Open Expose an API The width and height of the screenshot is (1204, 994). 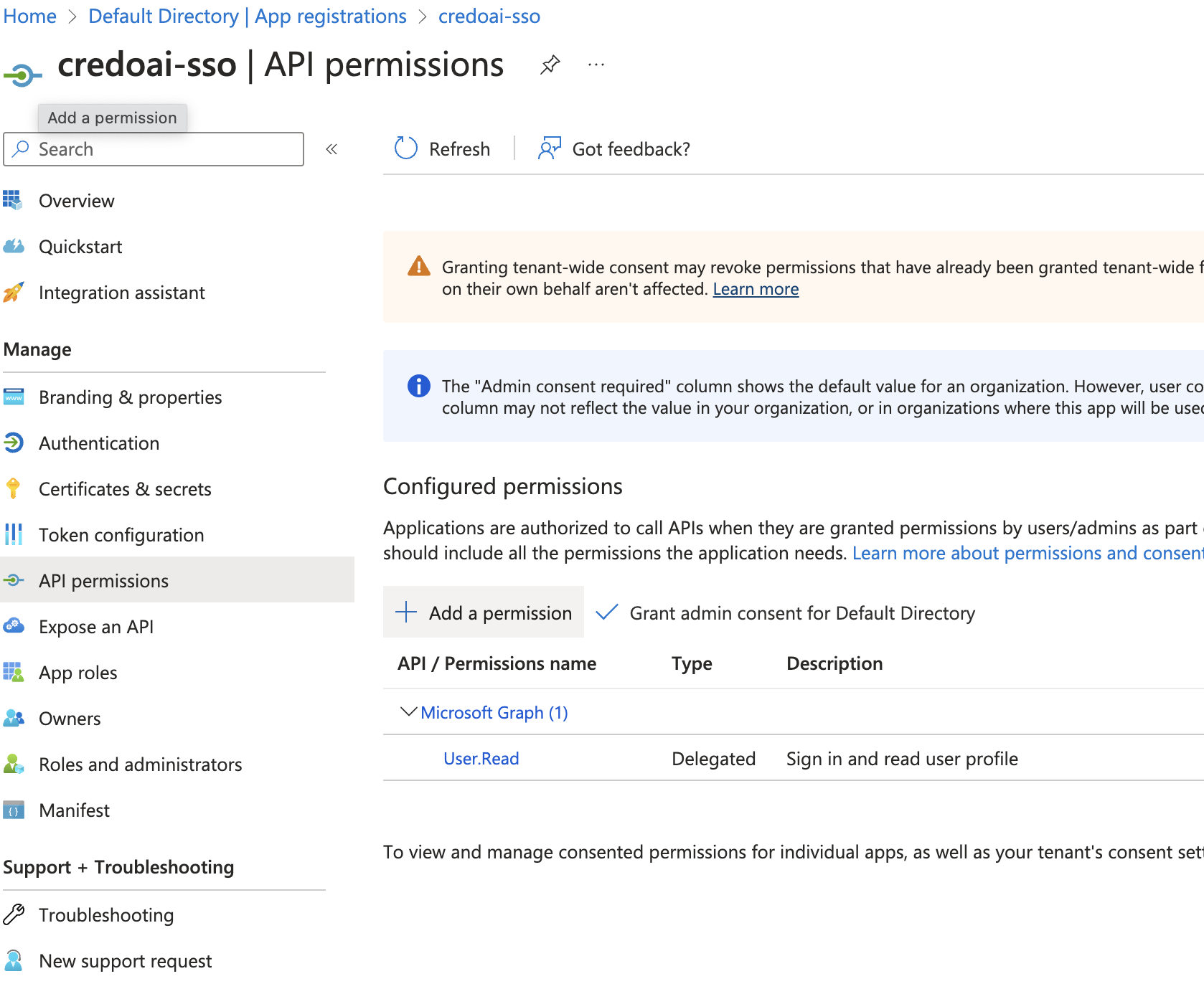pos(96,627)
